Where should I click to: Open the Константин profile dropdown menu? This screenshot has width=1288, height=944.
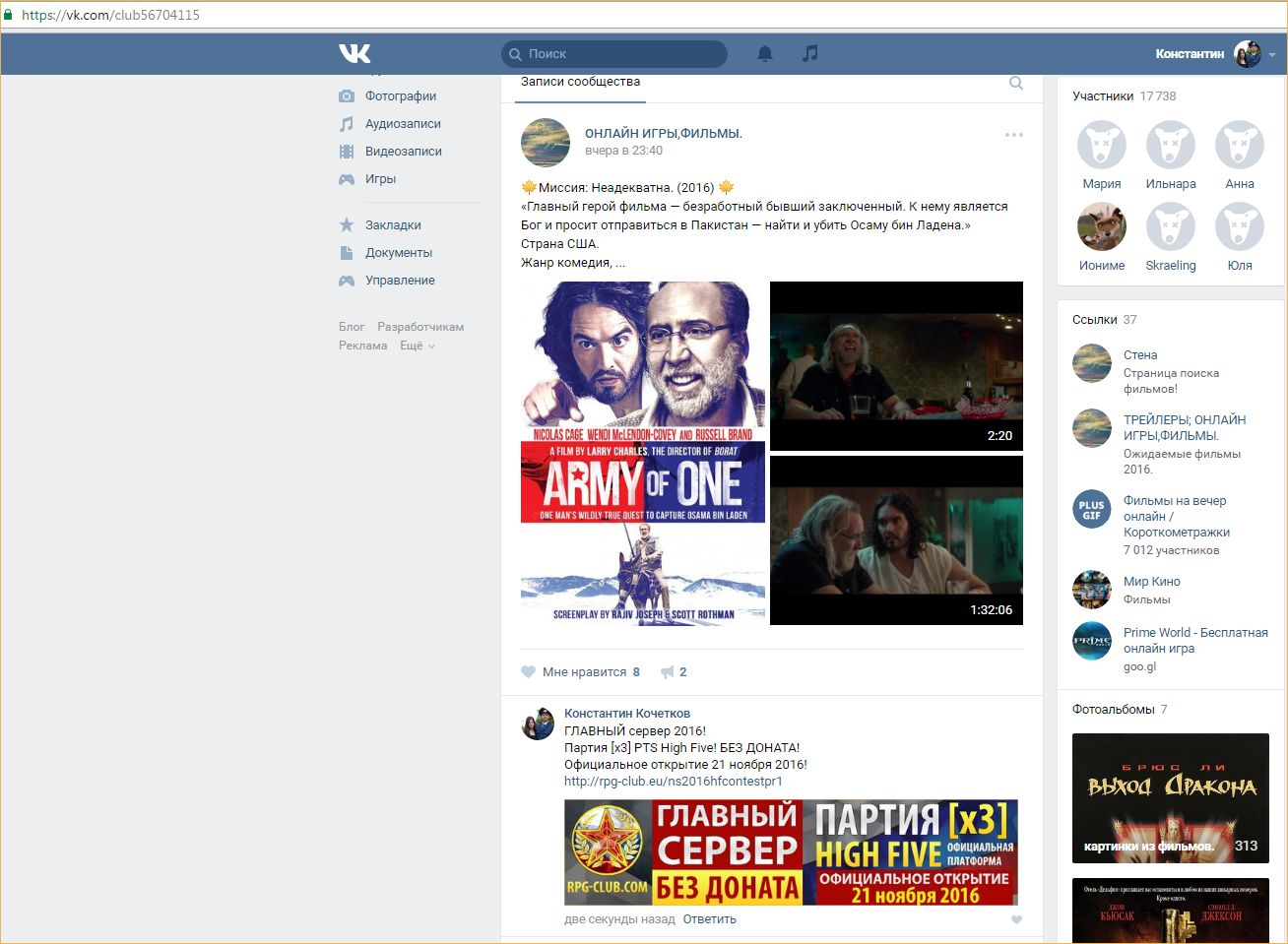[x=1271, y=54]
